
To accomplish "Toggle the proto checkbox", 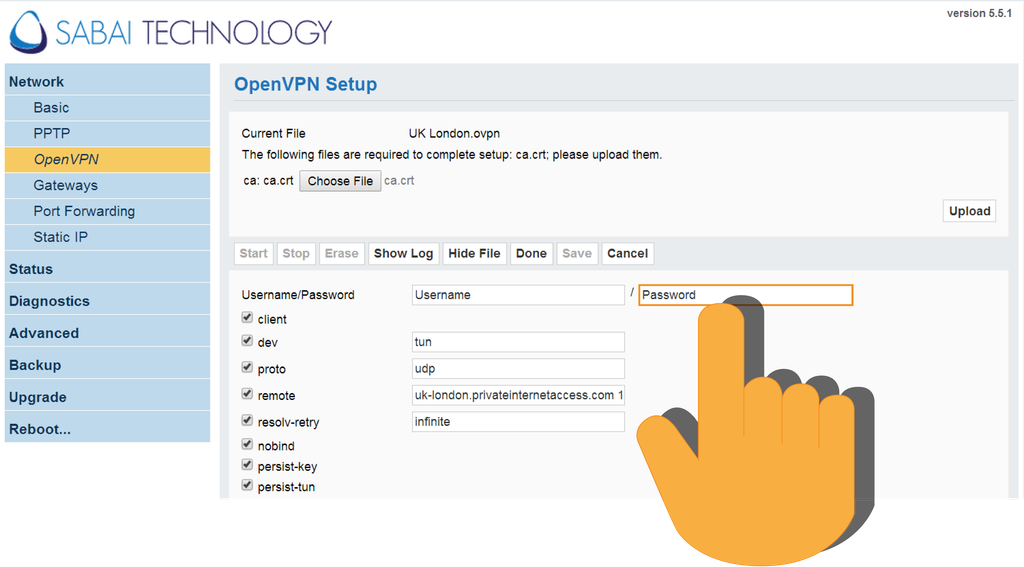I will pos(247,367).
